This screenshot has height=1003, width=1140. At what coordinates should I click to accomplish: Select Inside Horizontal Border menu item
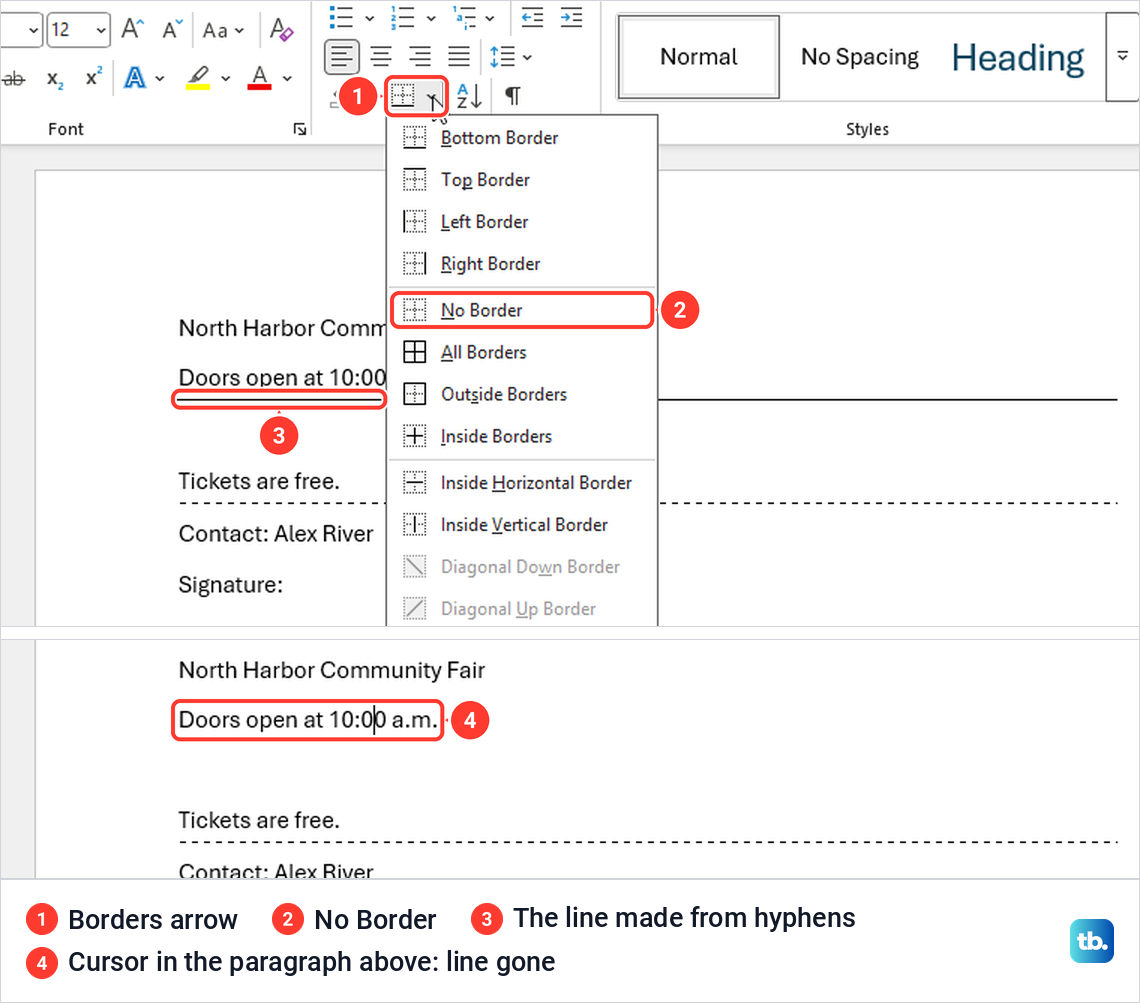tap(522, 483)
